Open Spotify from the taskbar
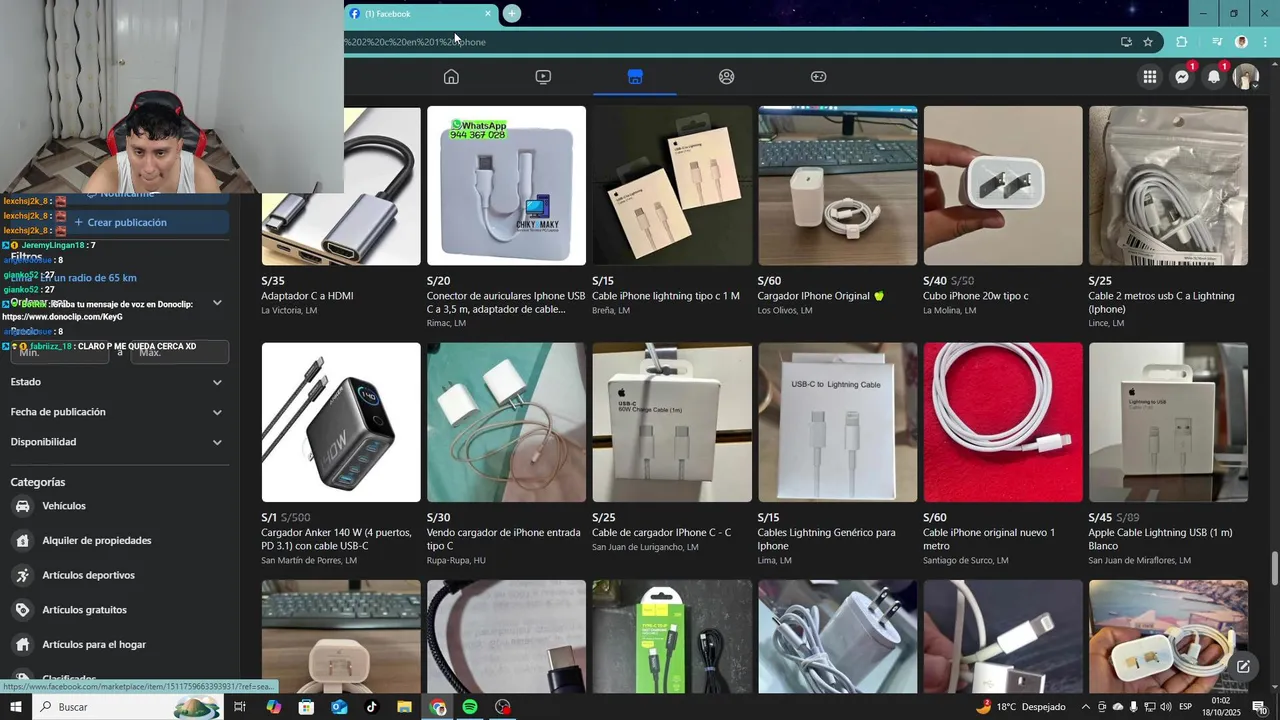 pyautogui.click(x=470, y=707)
